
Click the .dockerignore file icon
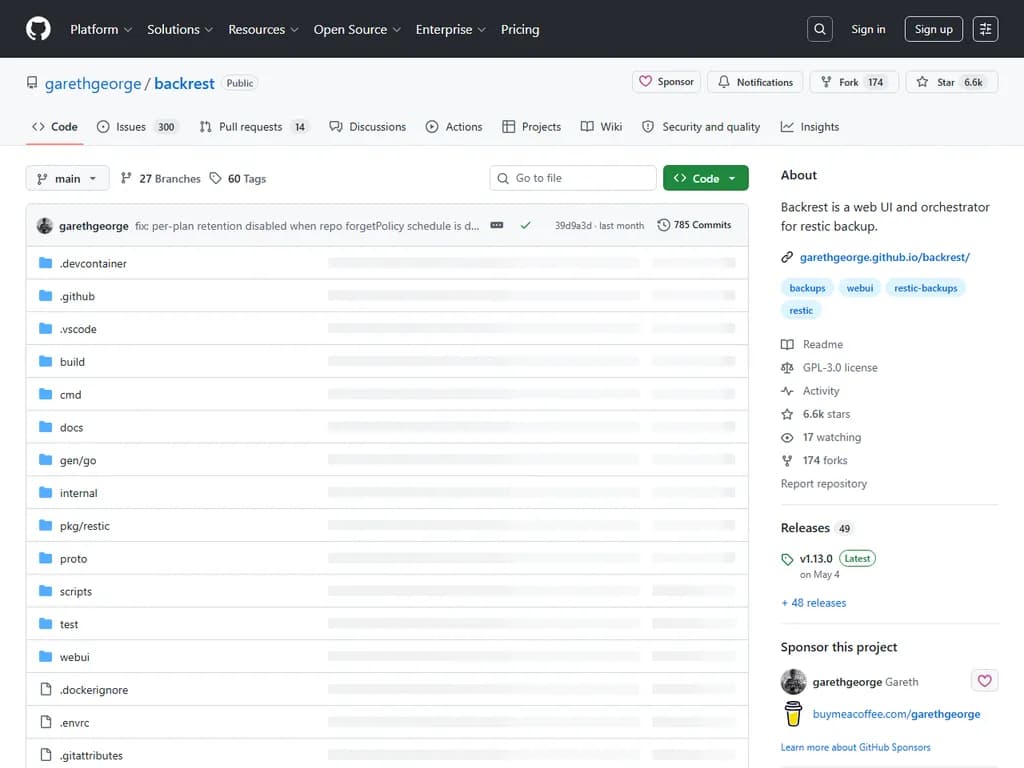45,689
